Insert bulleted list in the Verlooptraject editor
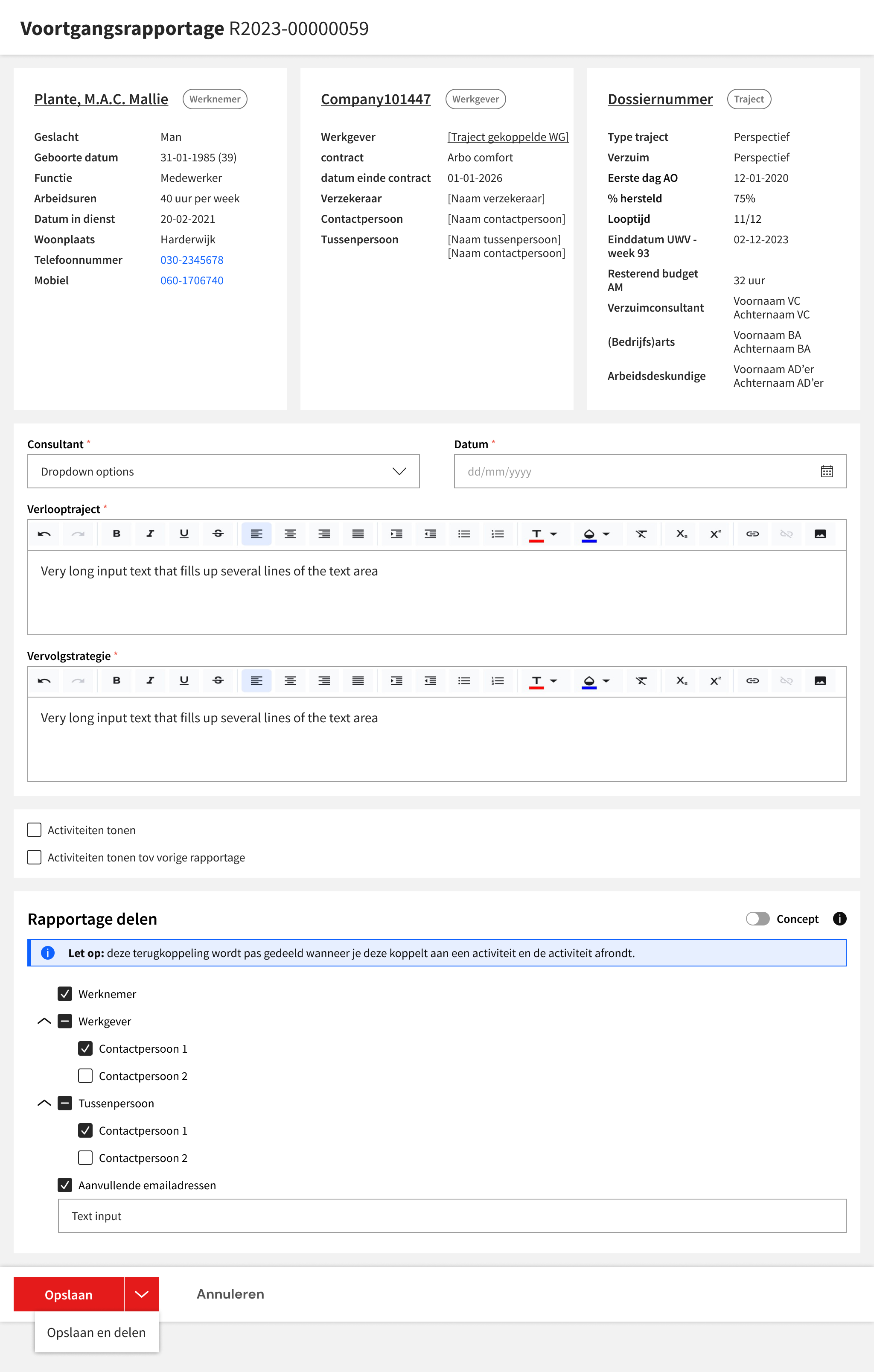Screen dimensions: 874x1372 point(464,534)
